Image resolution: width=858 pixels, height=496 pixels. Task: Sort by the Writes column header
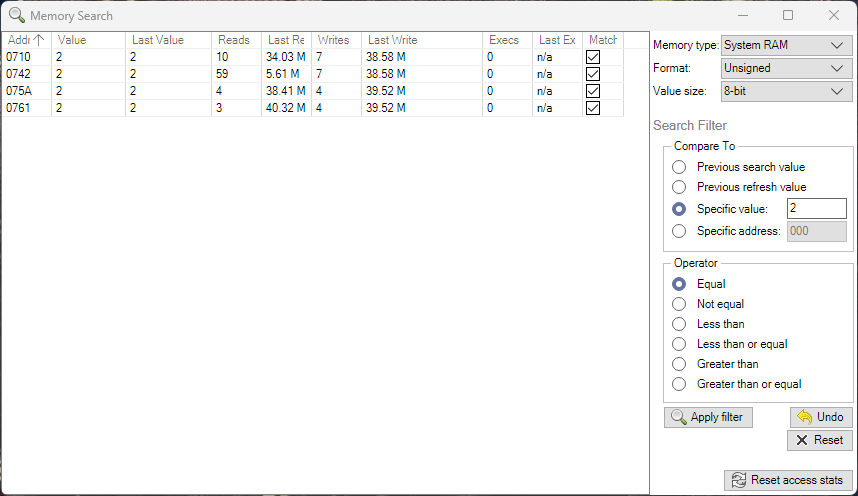click(337, 40)
